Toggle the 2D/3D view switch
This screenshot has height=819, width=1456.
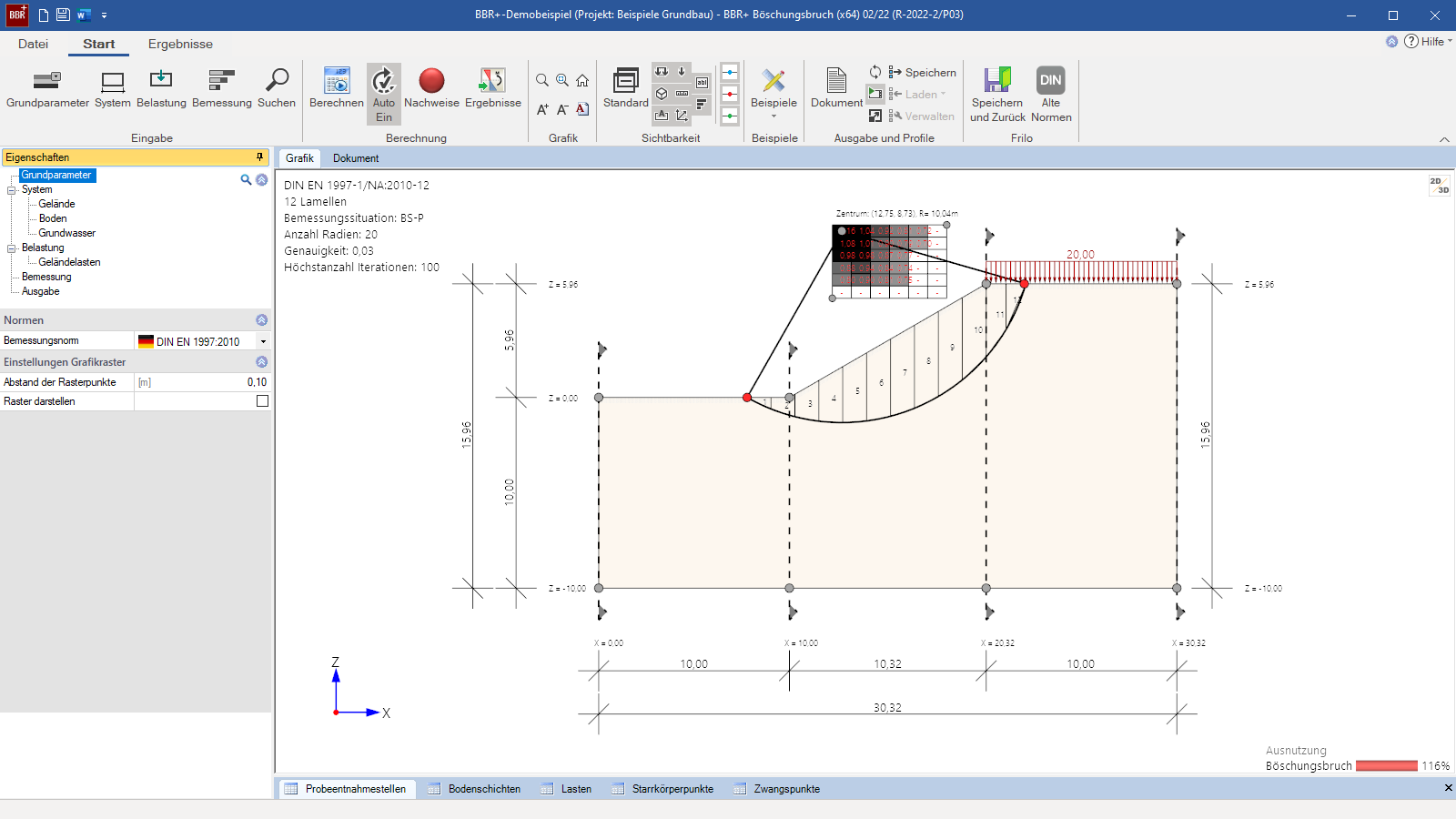point(1439,186)
